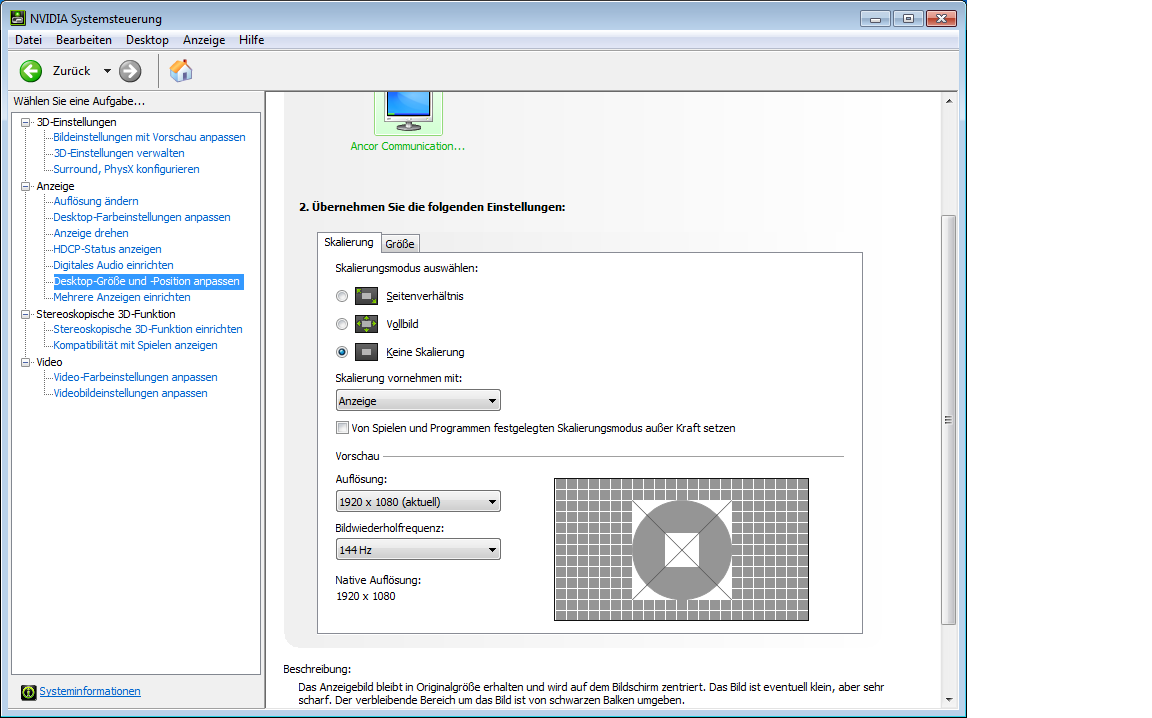Viewport: 1152px width, 718px height.
Task: Collapse the Video tree node
Action: pos(26,362)
